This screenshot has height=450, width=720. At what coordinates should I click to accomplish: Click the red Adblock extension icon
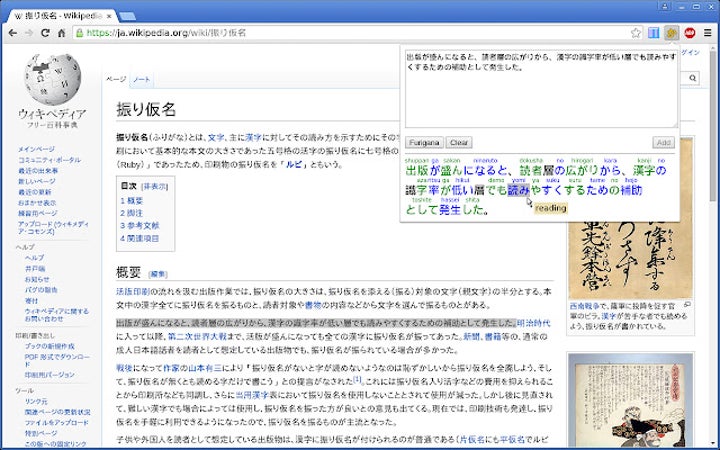pyautogui.click(x=690, y=32)
